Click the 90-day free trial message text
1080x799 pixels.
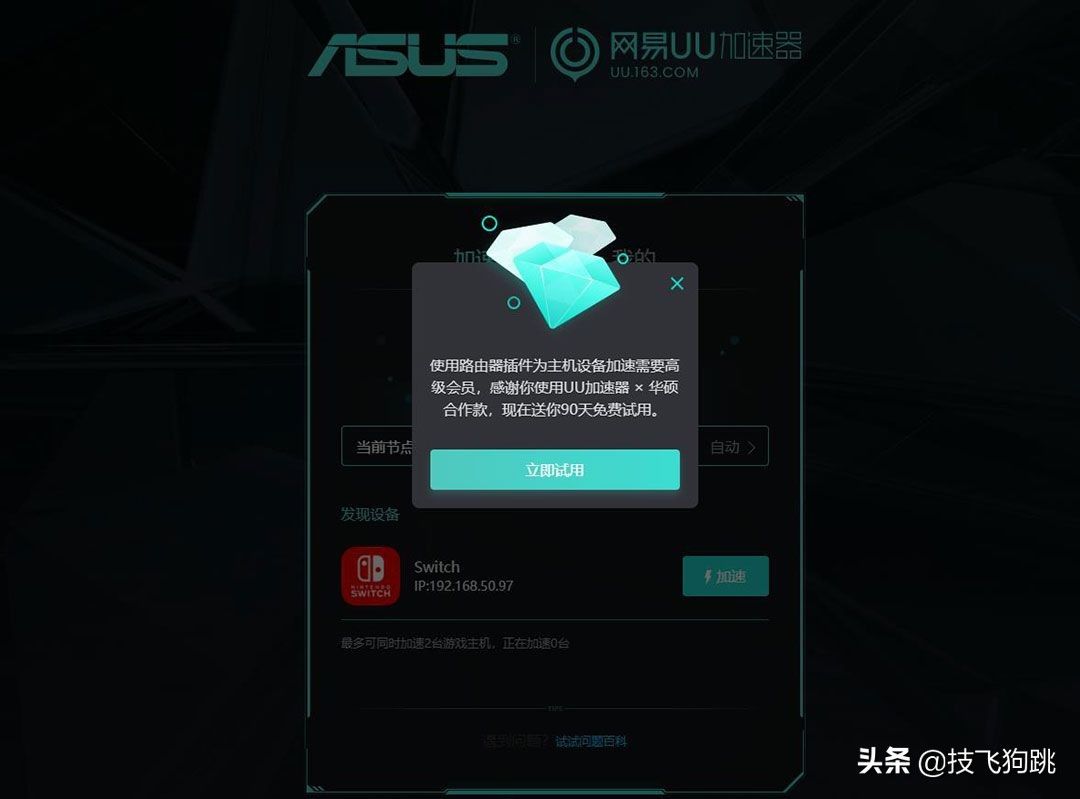tap(554, 387)
